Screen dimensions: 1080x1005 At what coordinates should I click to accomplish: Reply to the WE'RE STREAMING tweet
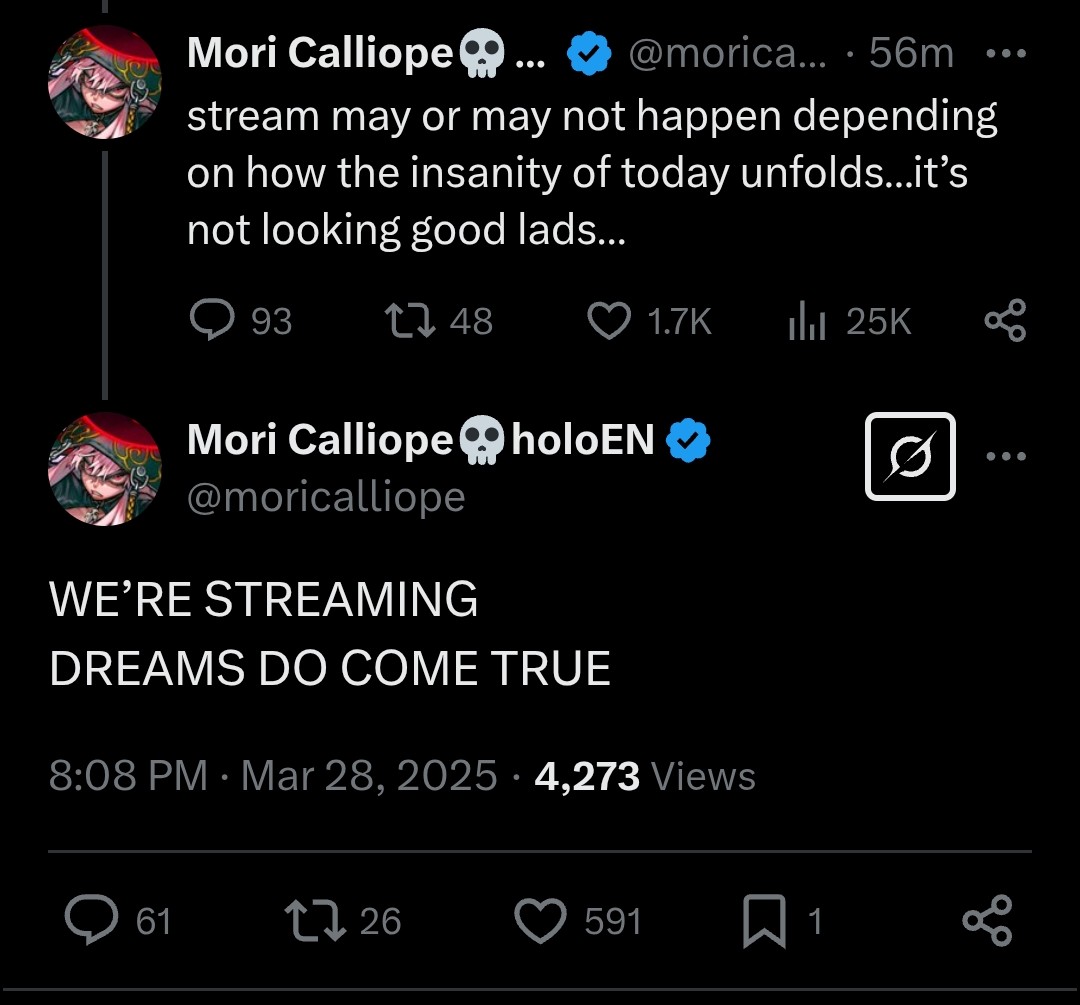tap(93, 920)
